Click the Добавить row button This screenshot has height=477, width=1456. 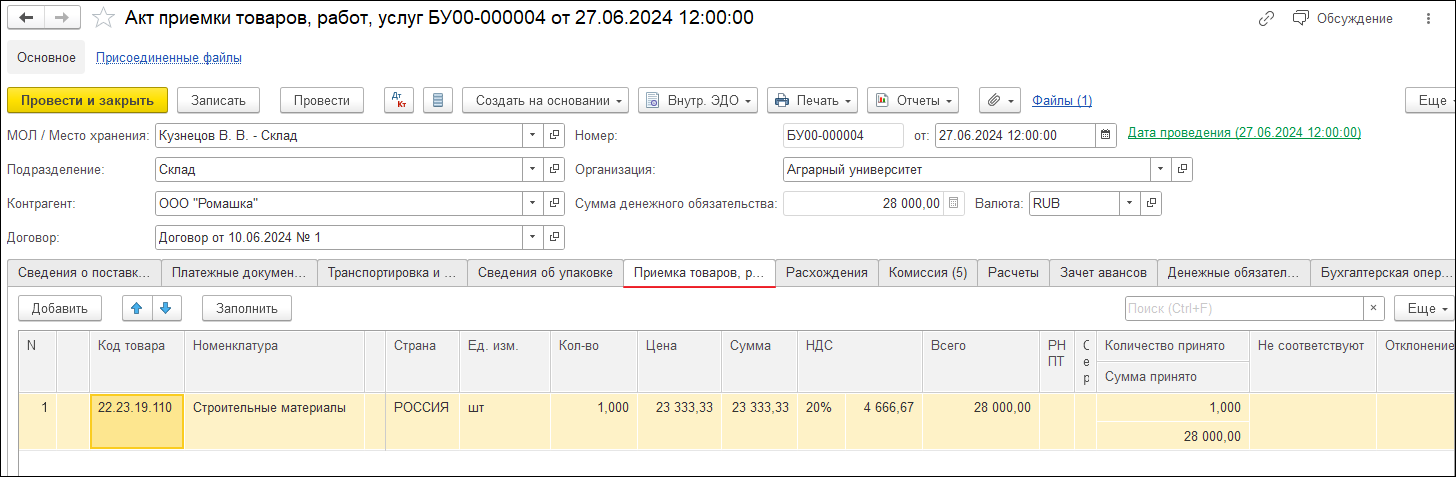59,308
